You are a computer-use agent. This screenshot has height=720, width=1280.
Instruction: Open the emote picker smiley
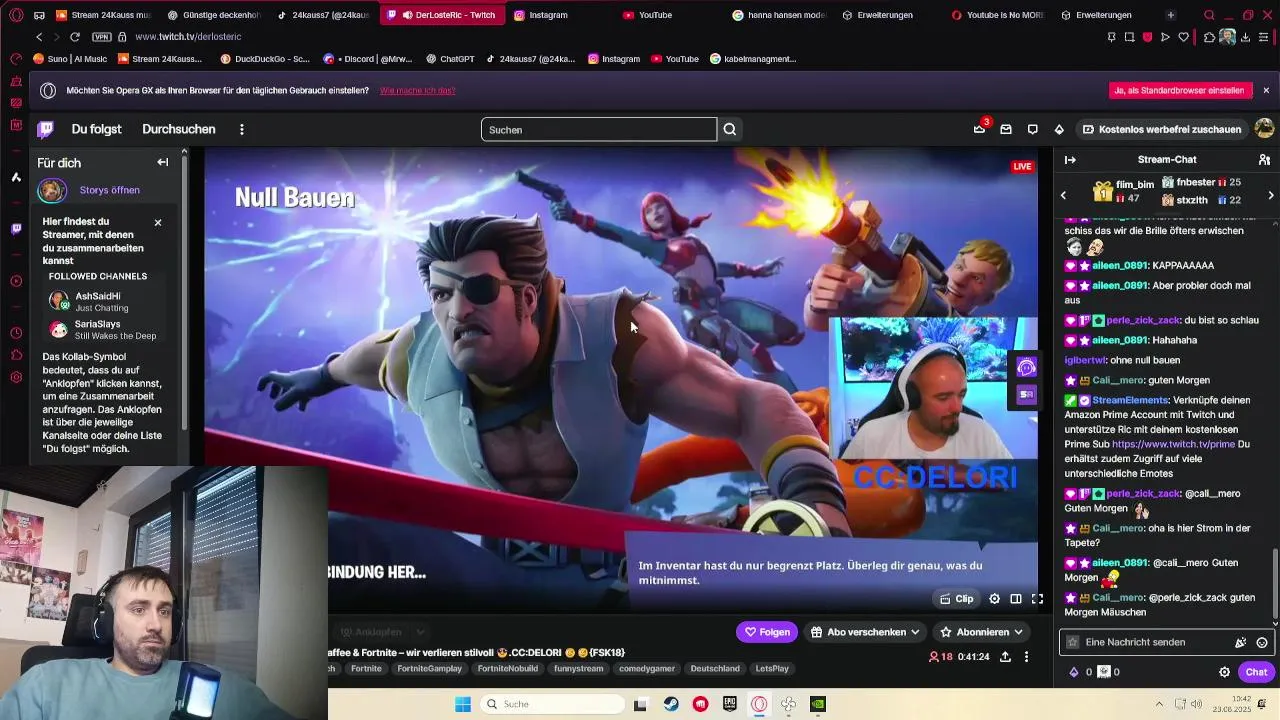pyautogui.click(x=1262, y=643)
